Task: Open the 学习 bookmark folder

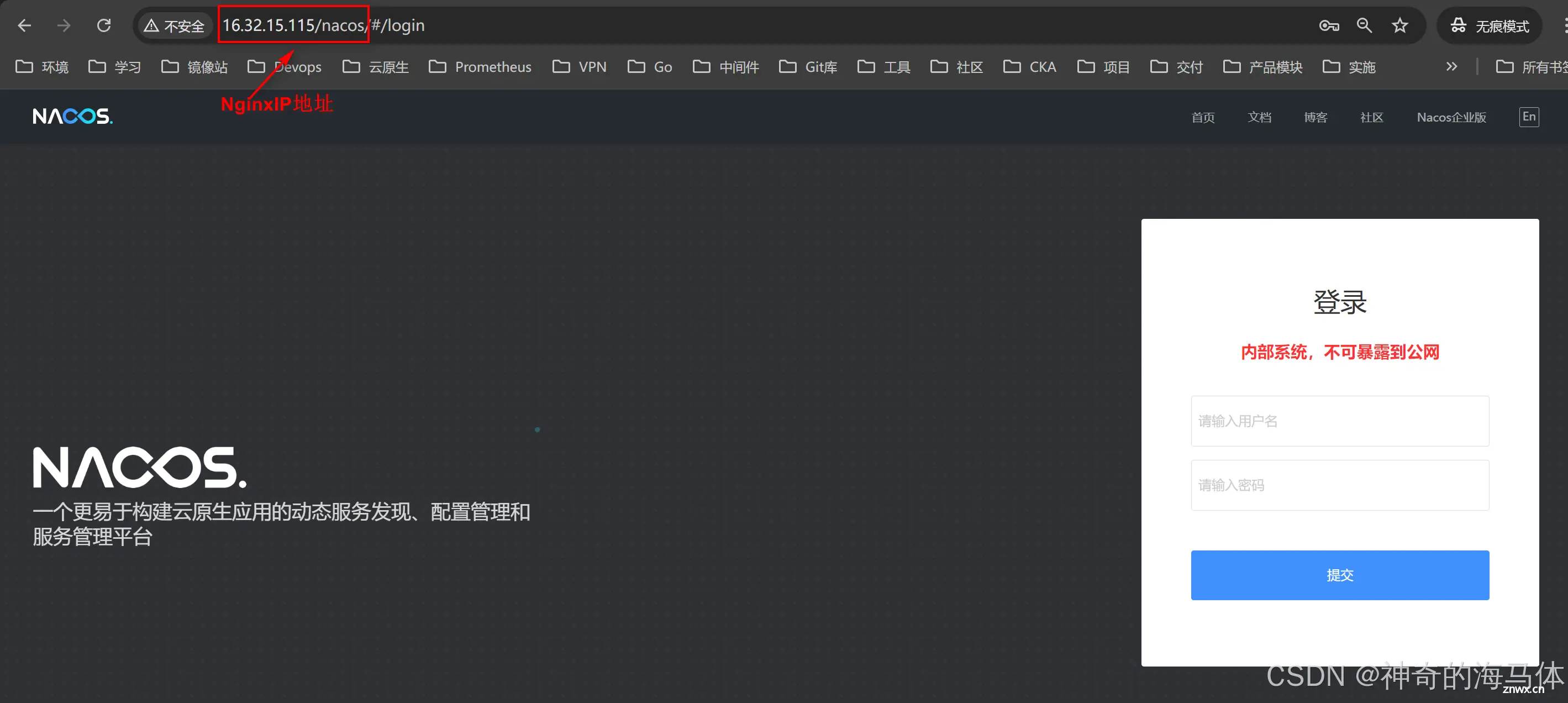Action: [x=114, y=66]
